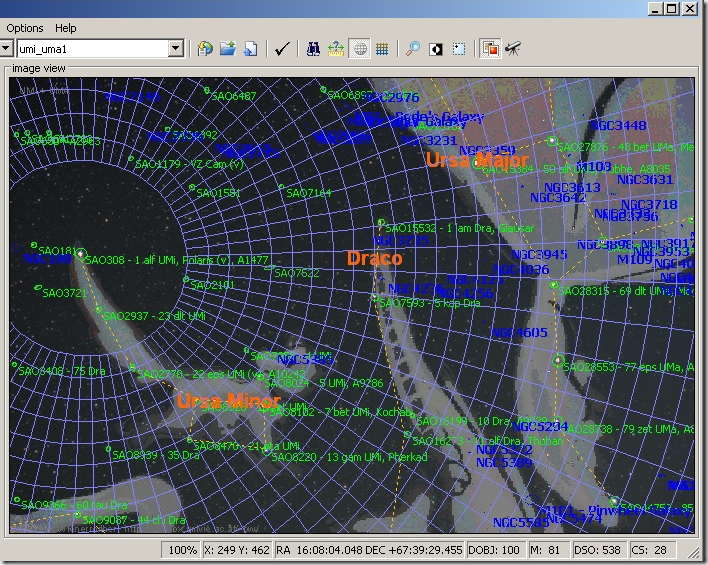Viewport: 708px width, 565px height.
Task: Click the open folder icon
Action: [228, 48]
